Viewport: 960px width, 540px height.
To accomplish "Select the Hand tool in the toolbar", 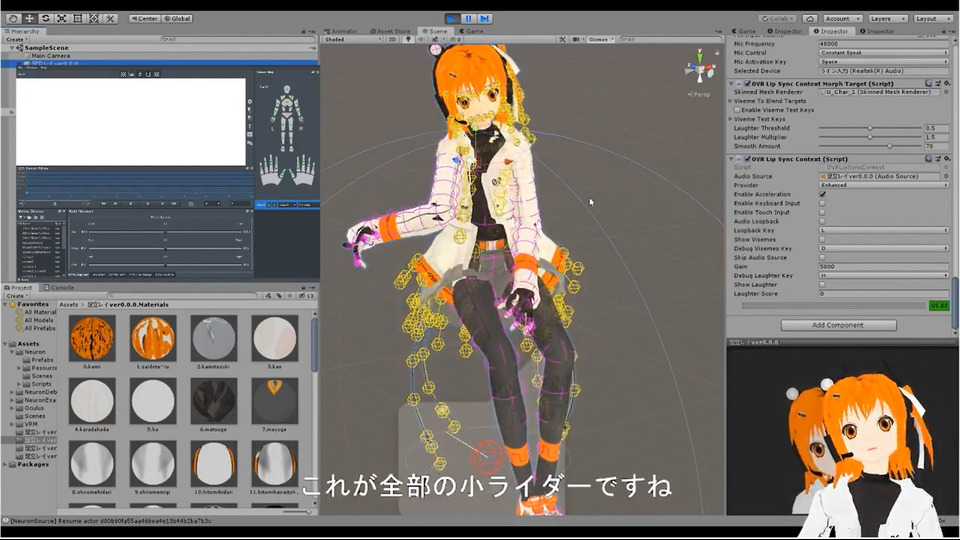I will click(13, 18).
